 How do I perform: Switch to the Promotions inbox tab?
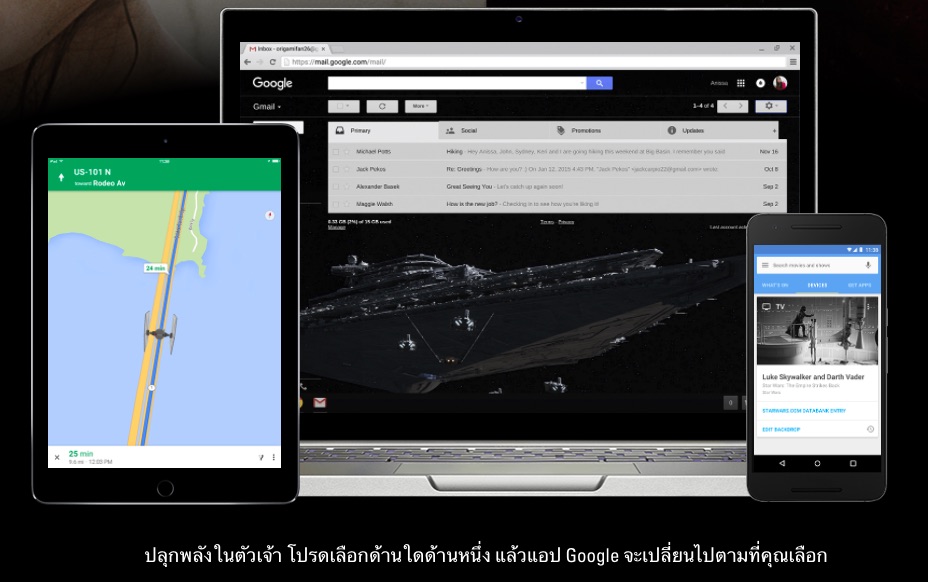585,131
